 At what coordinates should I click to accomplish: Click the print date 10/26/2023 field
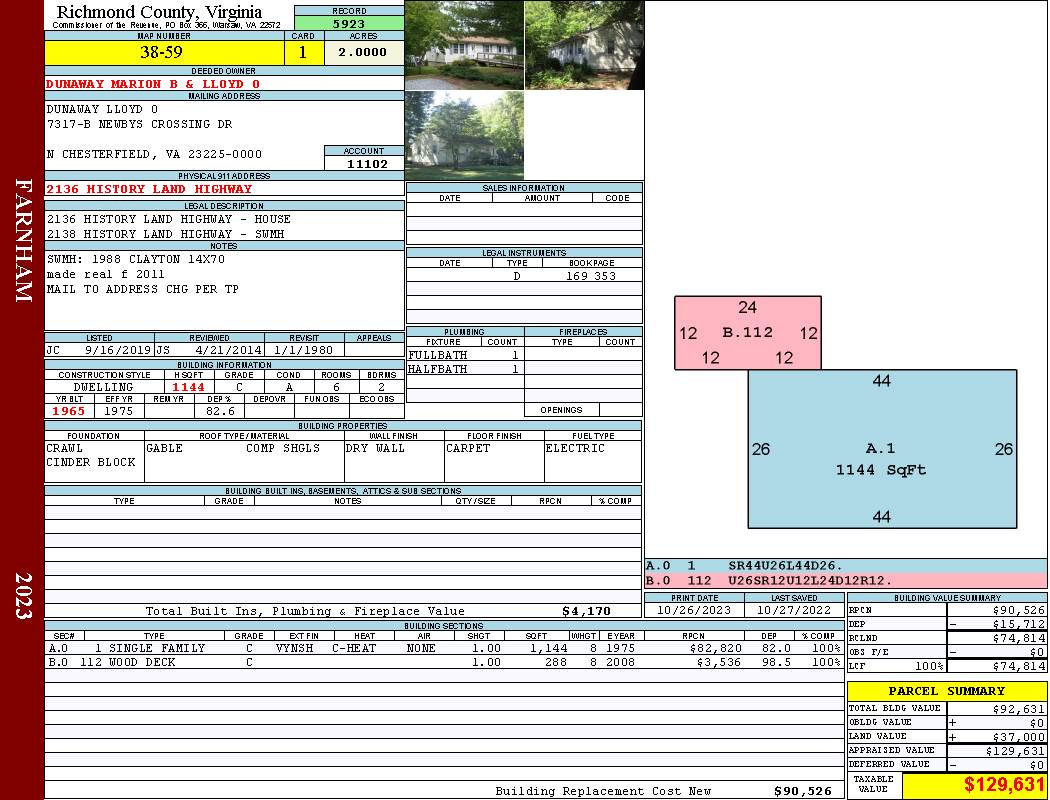pyautogui.click(x=694, y=610)
